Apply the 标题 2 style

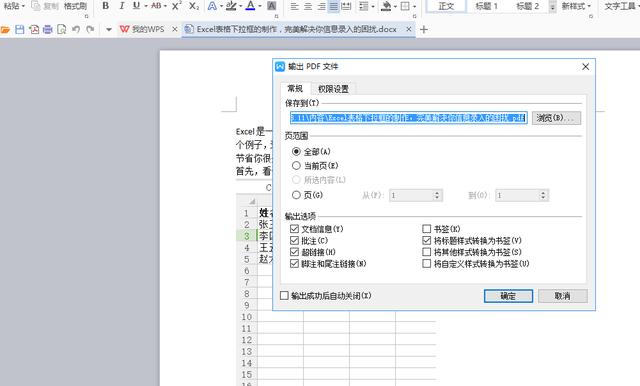(x=527, y=6)
